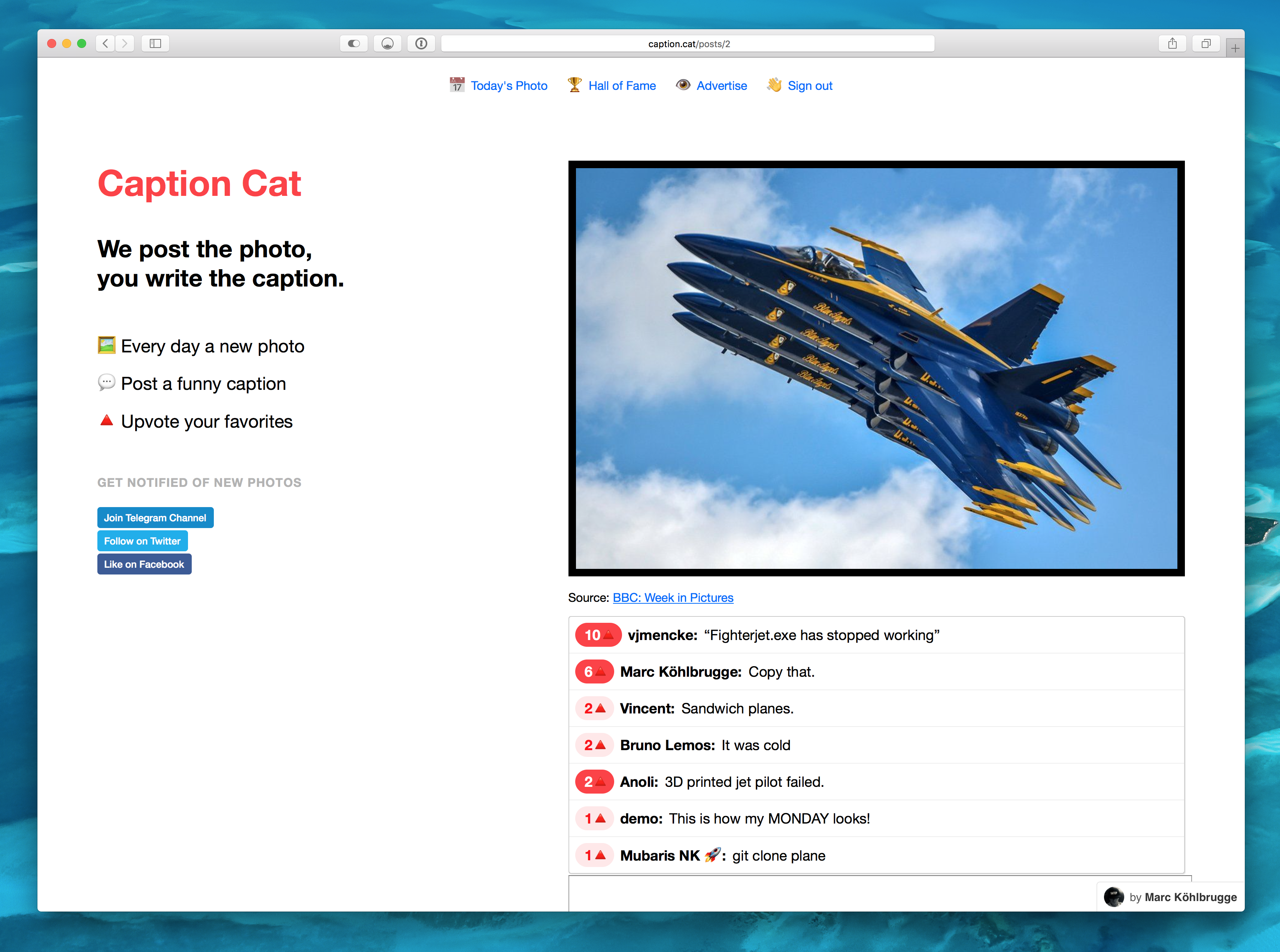Toggle the browser sidebar icon

(x=154, y=43)
